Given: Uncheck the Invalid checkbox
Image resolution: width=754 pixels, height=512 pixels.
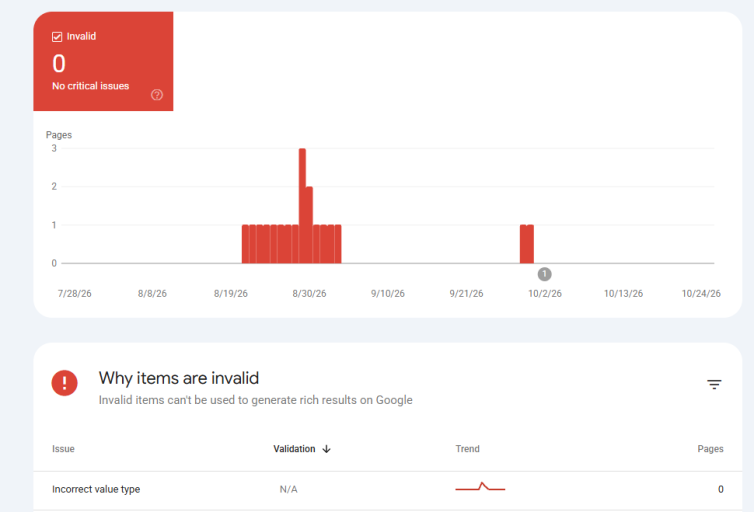Looking at the screenshot, I should pos(57,37).
